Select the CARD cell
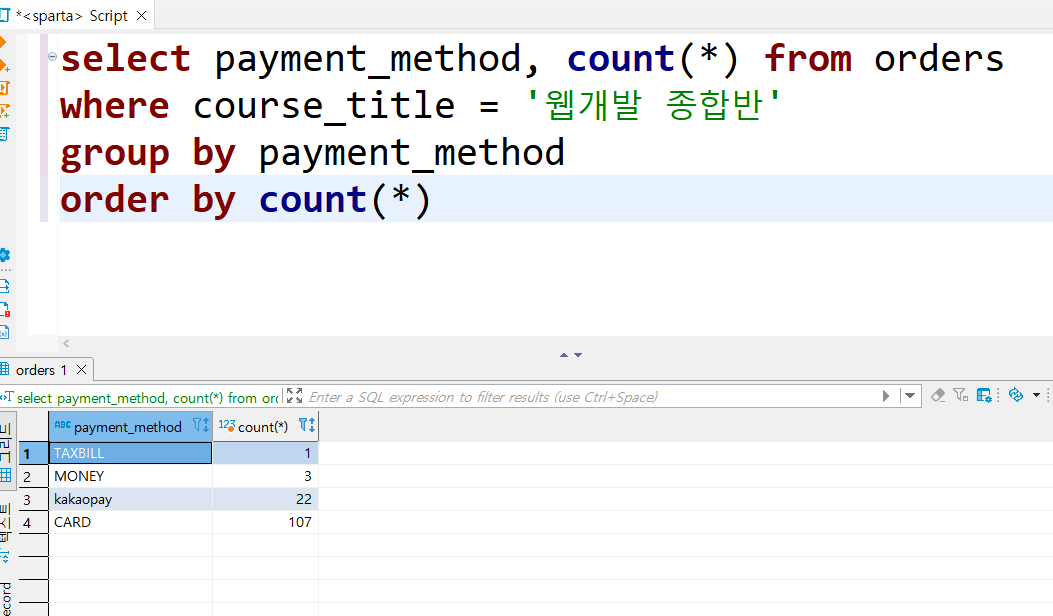The image size is (1053, 616). point(130,522)
